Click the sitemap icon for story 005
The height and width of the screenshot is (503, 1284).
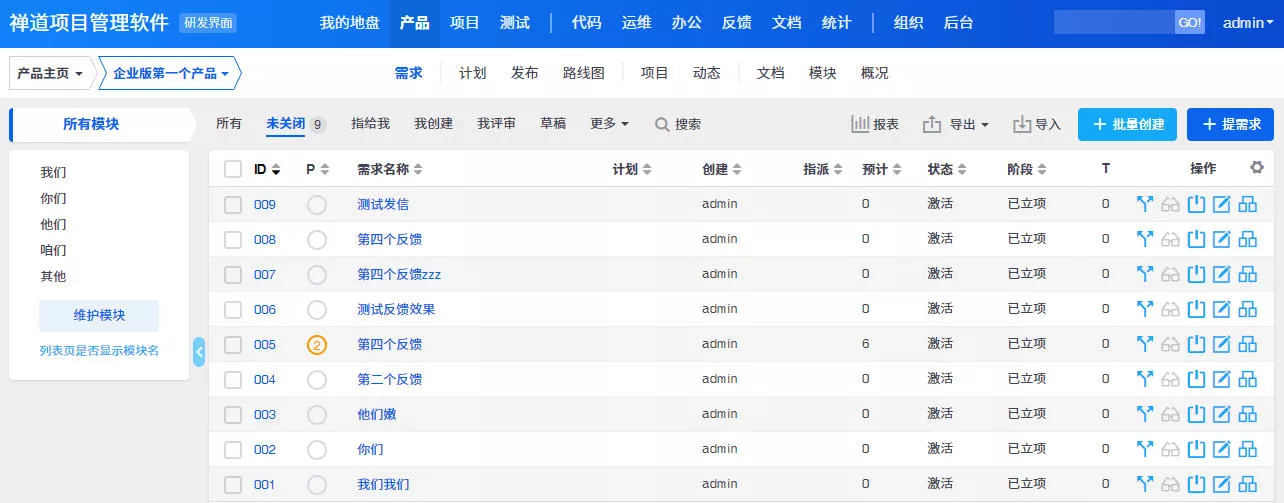[1248, 345]
